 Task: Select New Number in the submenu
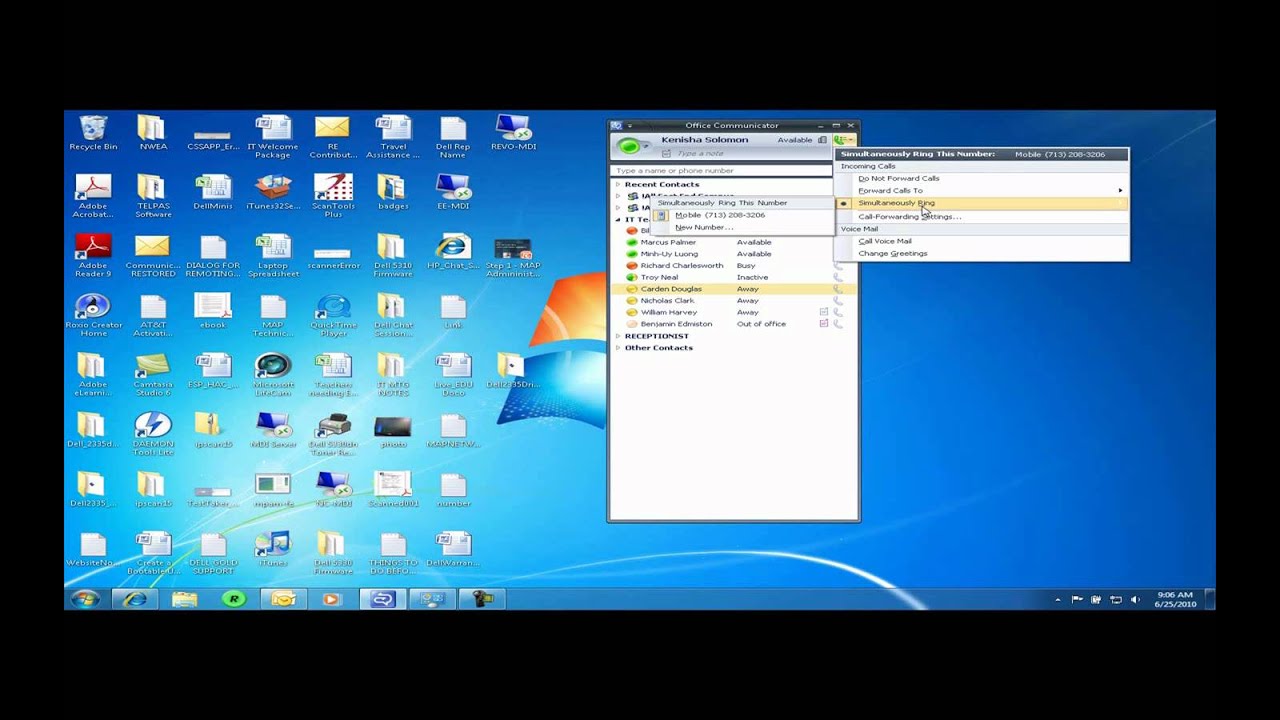click(704, 227)
